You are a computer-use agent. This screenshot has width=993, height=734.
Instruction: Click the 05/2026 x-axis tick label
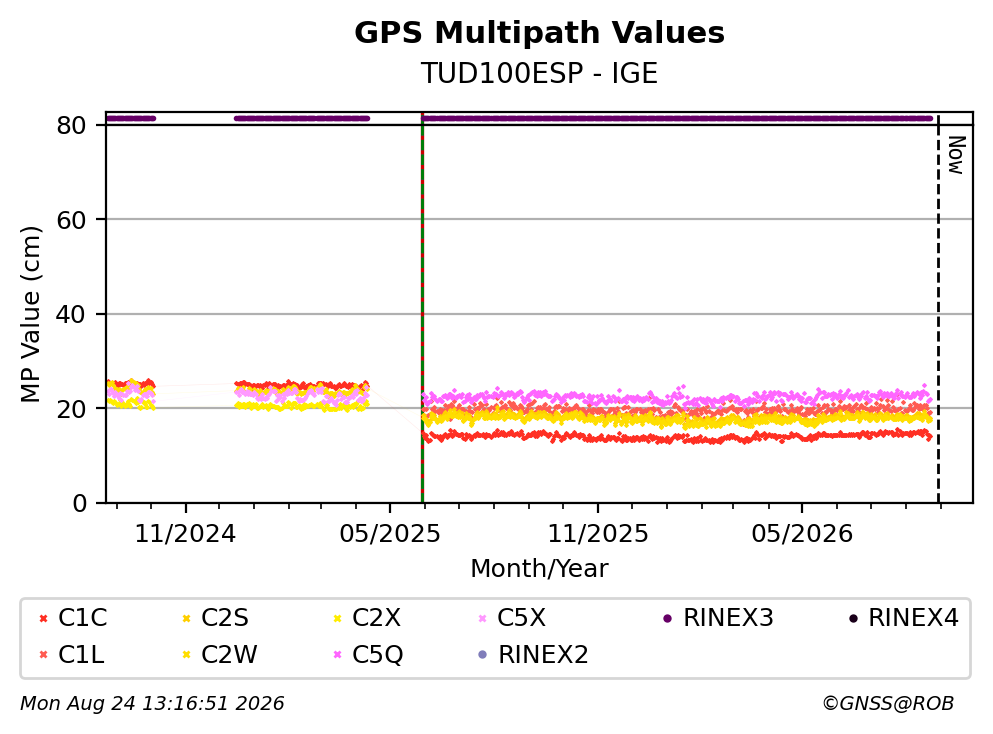pyautogui.click(x=802, y=534)
